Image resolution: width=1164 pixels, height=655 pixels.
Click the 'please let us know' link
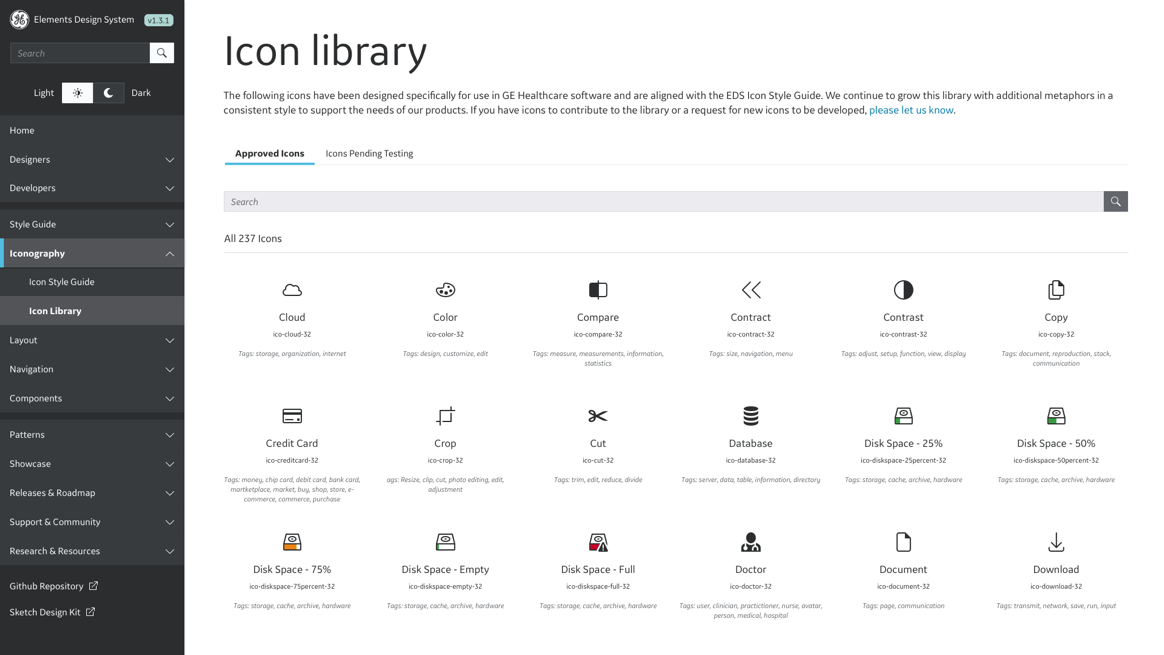click(x=911, y=110)
